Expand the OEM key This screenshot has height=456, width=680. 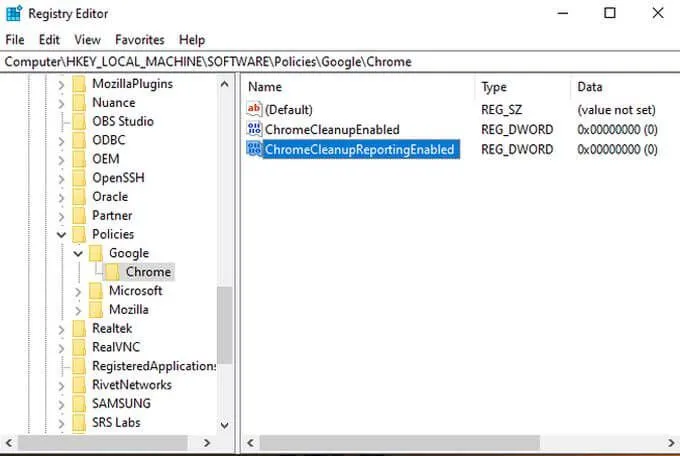[x=61, y=160]
